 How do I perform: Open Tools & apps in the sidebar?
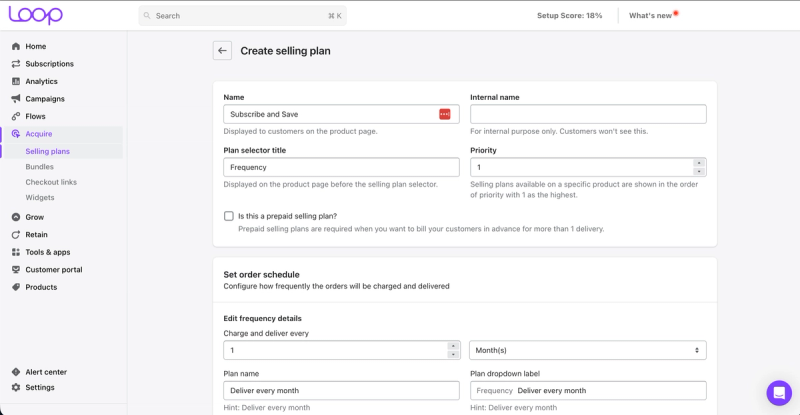[48, 252]
